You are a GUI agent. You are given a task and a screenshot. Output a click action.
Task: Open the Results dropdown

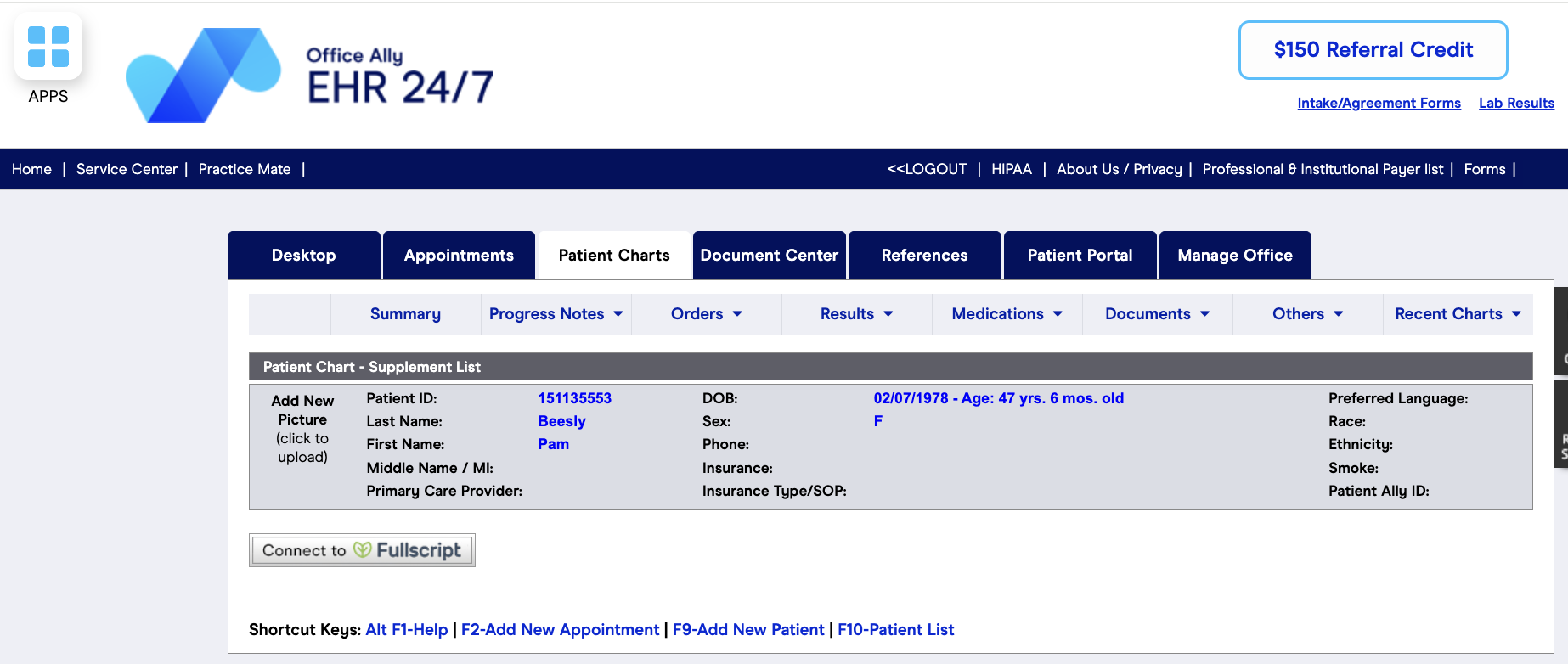coord(857,314)
